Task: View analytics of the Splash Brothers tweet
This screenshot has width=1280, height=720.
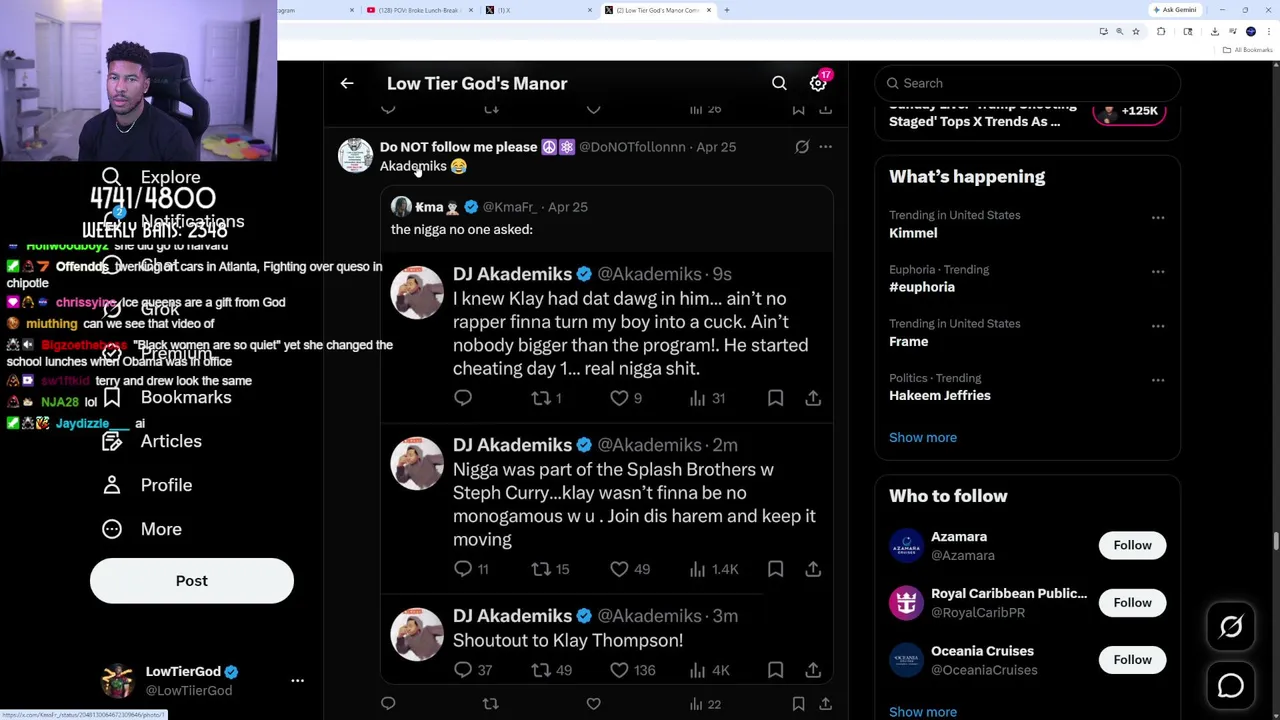Action: pyautogui.click(x=713, y=569)
